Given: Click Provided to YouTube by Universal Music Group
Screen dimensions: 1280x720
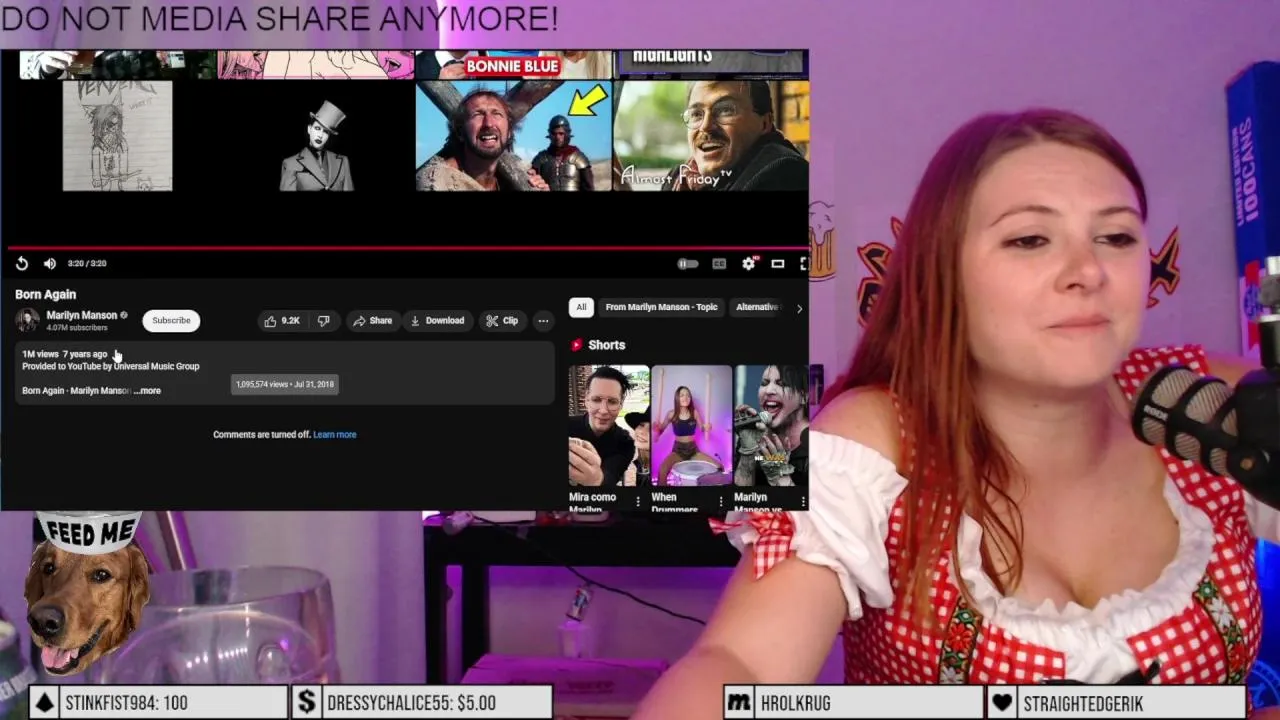Looking at the screenshot, I should [x=111, y=366].
